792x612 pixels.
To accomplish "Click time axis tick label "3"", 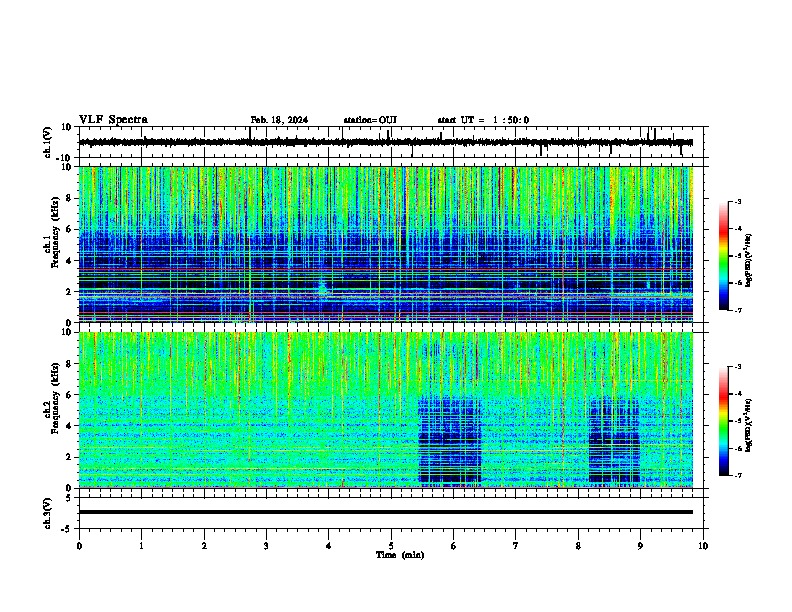I will [x=266, y=546].
